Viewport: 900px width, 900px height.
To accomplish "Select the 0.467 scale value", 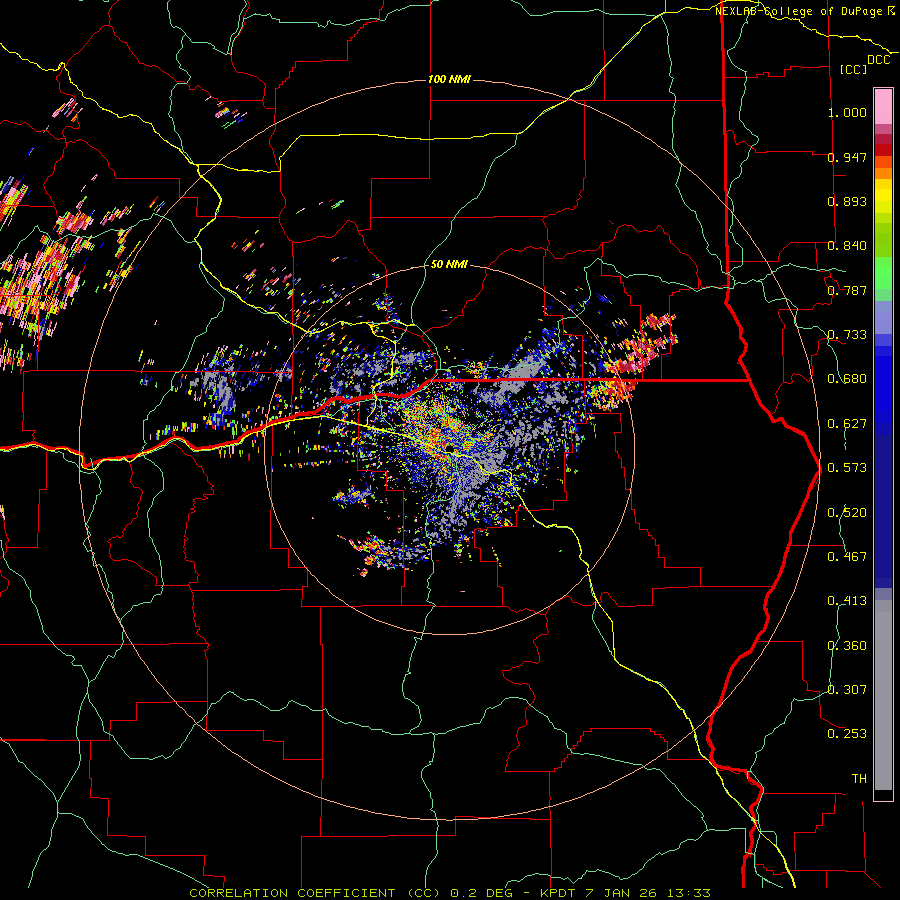I will tap(847, 557).
